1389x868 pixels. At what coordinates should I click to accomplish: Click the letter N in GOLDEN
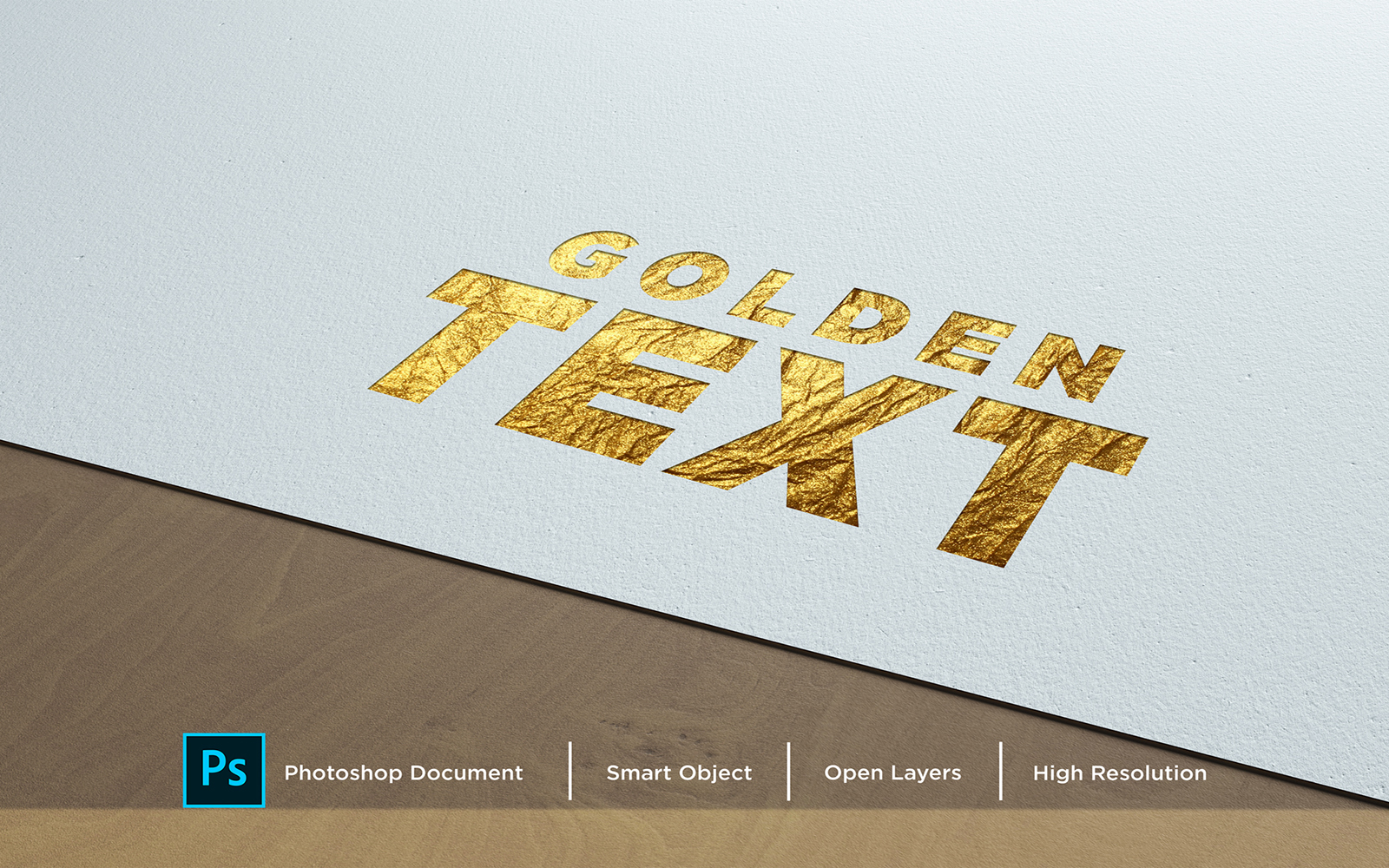[1070, 365]
